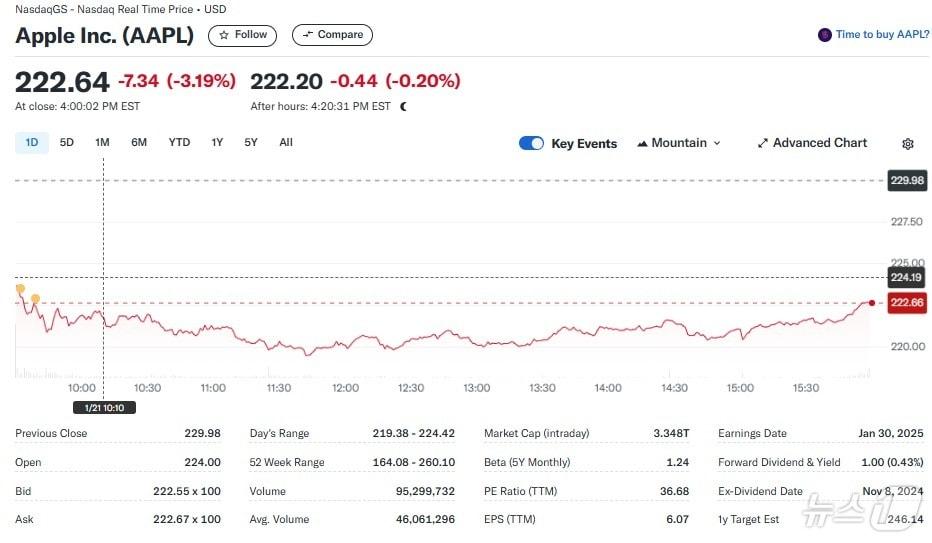Select the 1M chart range

click(x=102, y=142)
